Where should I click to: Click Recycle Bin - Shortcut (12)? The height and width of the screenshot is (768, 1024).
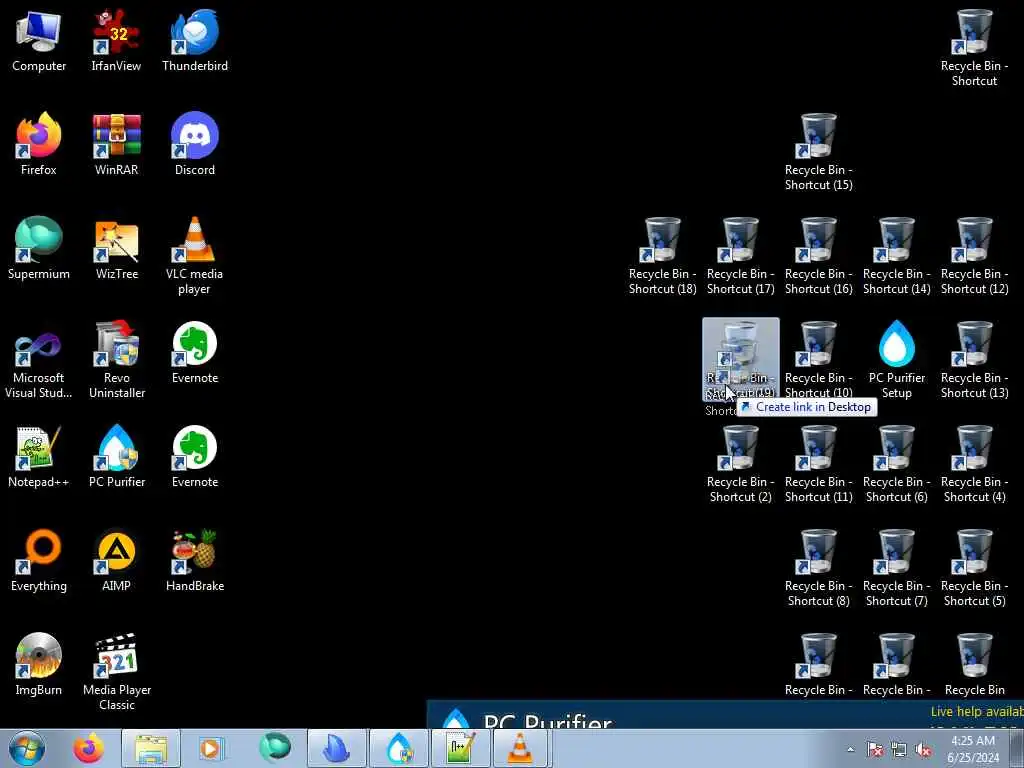(x=974, y=256)
